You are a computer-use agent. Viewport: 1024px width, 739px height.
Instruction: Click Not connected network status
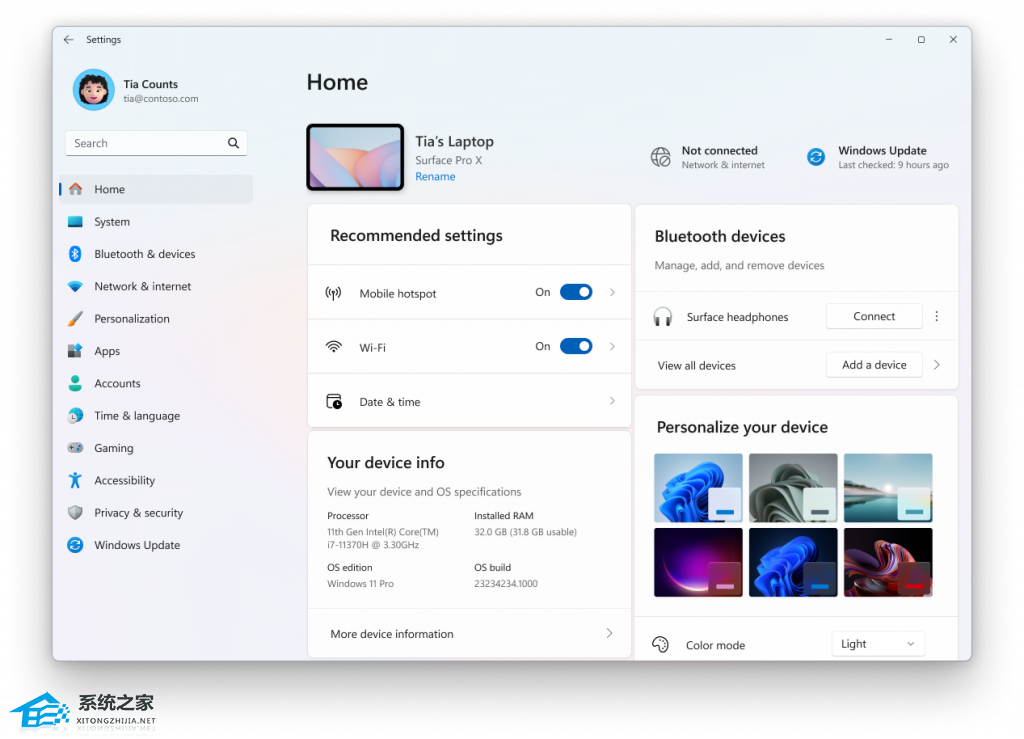click(x=709, y=157)
